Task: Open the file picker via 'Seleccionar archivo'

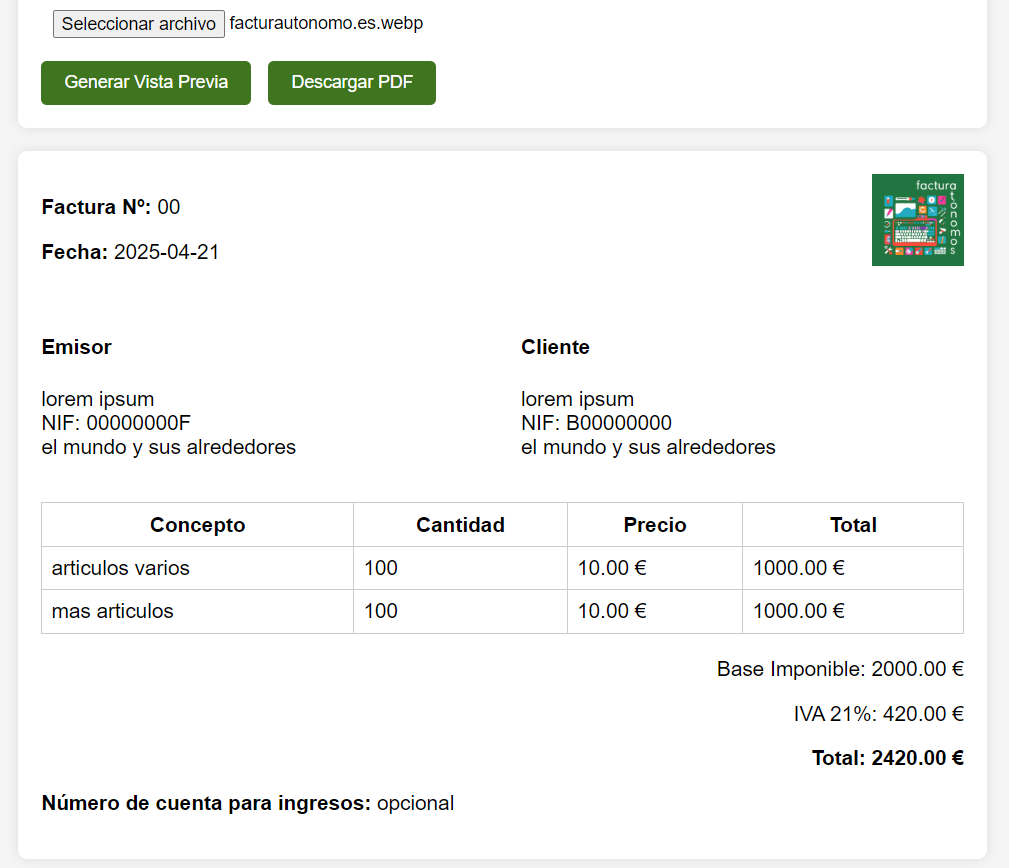Action: [x=138, y=23]
